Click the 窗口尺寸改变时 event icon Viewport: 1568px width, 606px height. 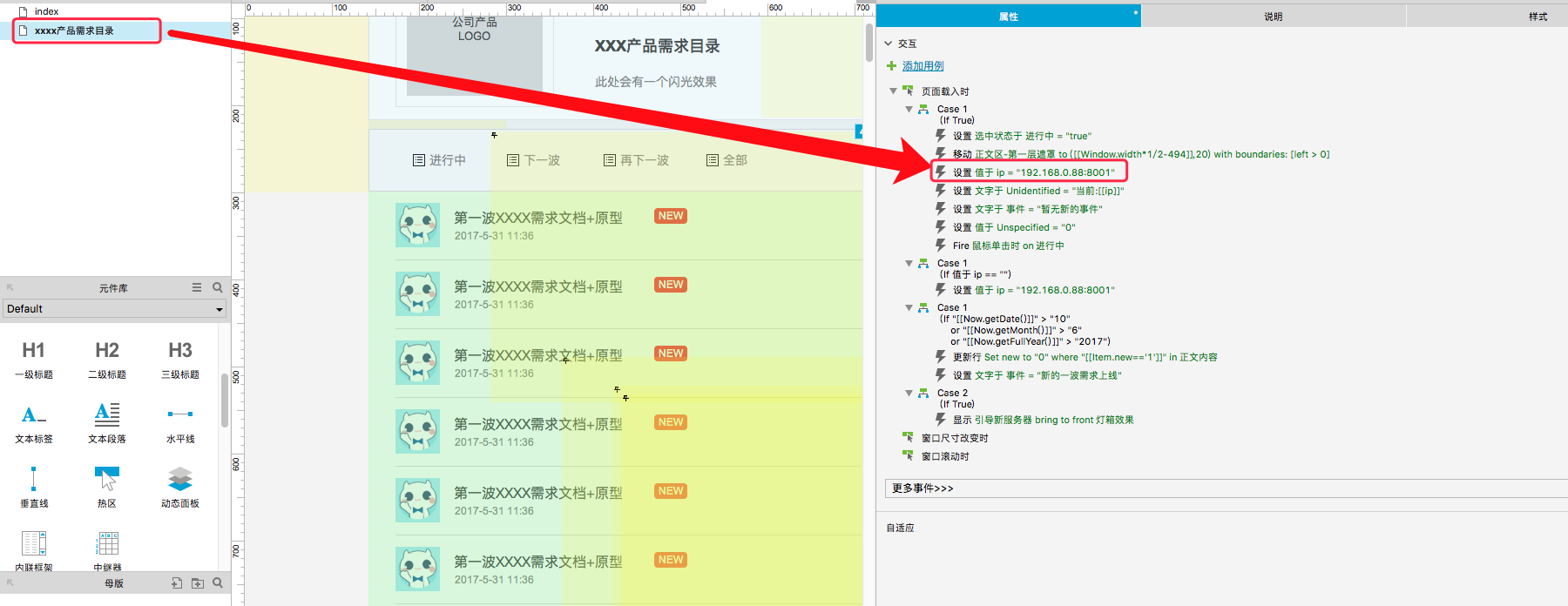click(908, 437)
